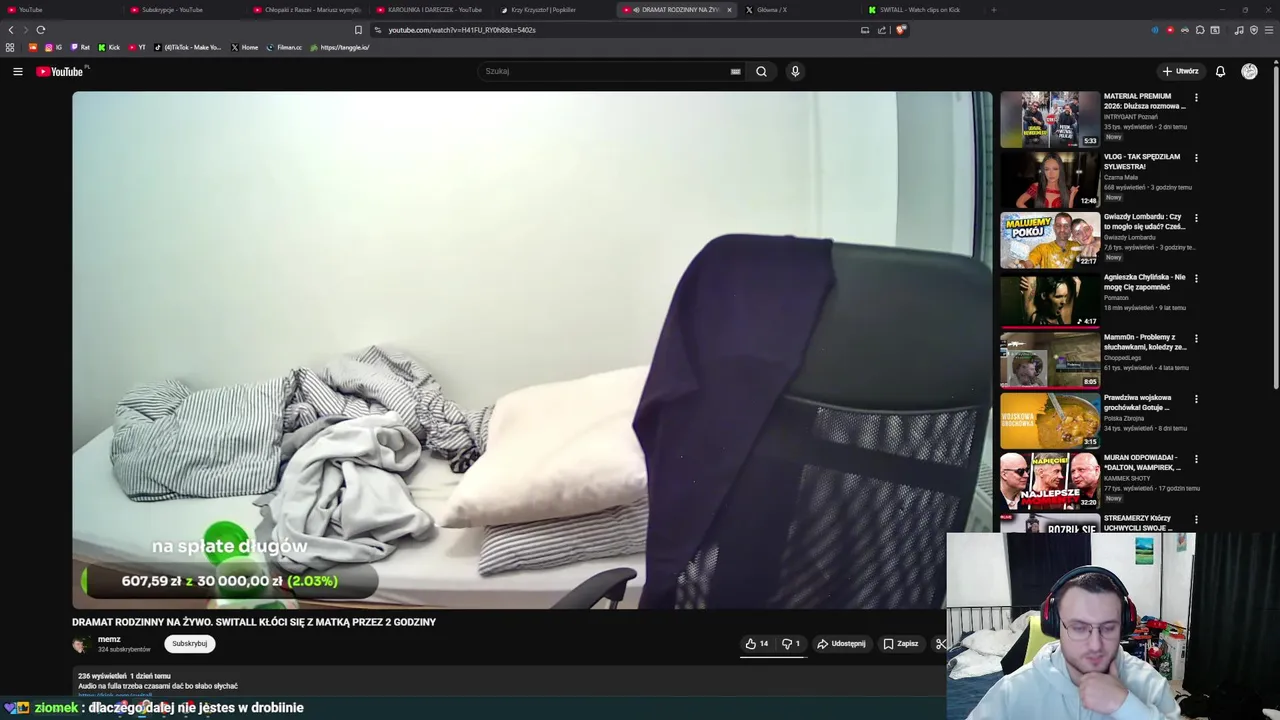Open the on-screen keyboard icon in search box
Viewport: 1280px width, 720px height.
(x=735, y=71)
